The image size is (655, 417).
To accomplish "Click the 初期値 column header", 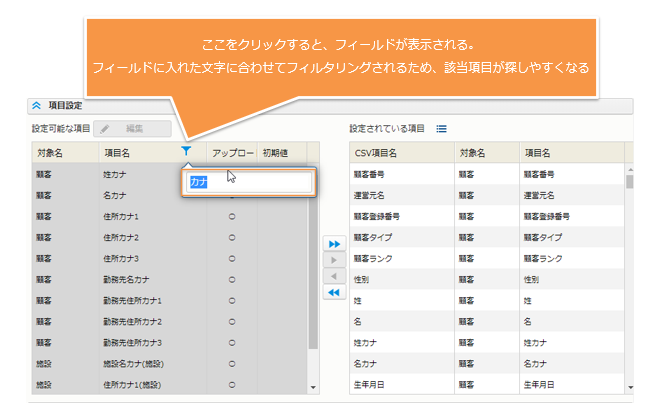I will coord(276,153).
